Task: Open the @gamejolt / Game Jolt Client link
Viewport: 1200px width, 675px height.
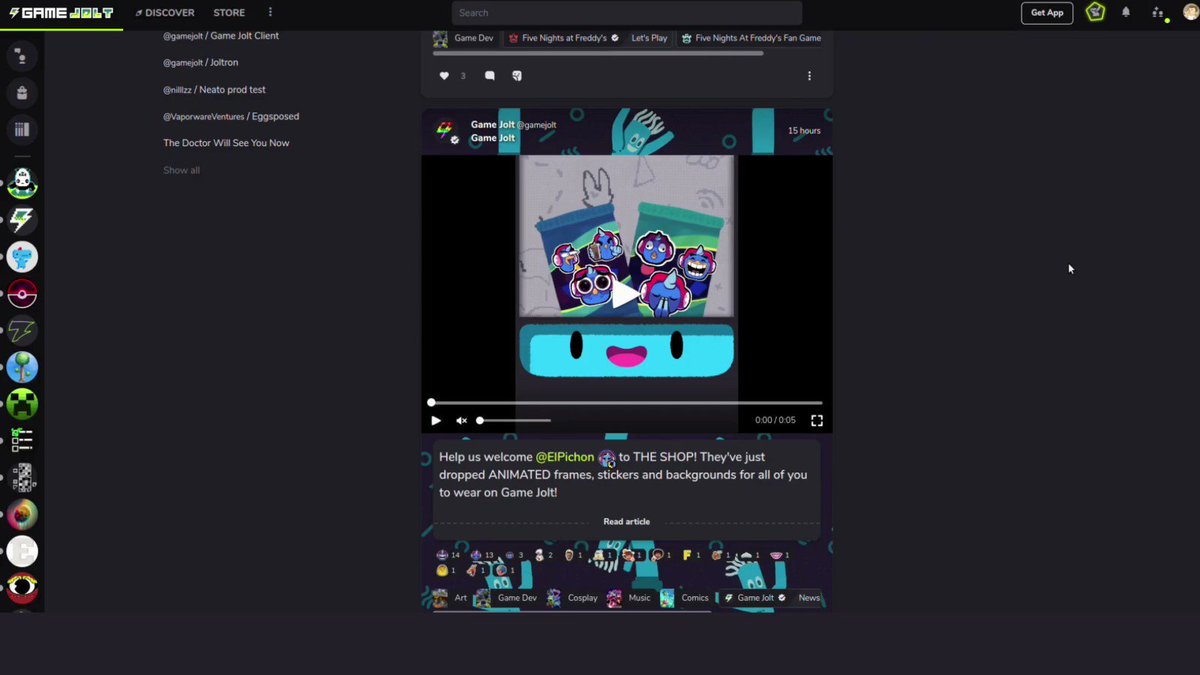Action: (x=221, y=36)
